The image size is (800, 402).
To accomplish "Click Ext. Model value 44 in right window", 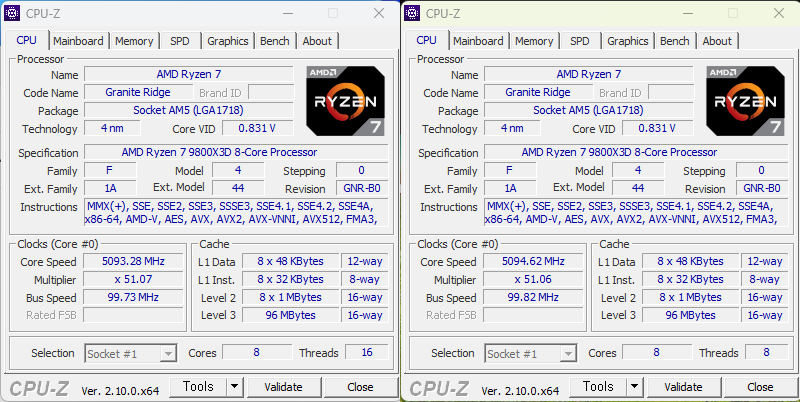I will pyautogui.click(x=638, y=188).
